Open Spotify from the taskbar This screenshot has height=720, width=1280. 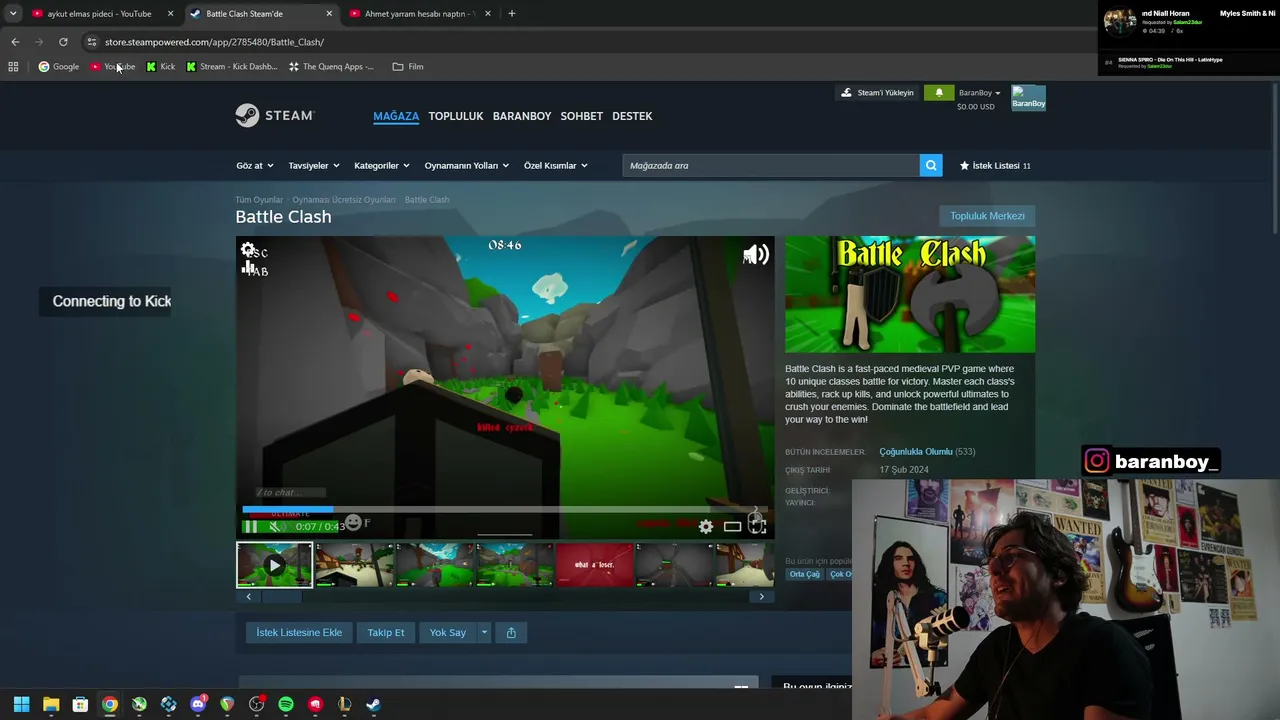pos(286,704)
